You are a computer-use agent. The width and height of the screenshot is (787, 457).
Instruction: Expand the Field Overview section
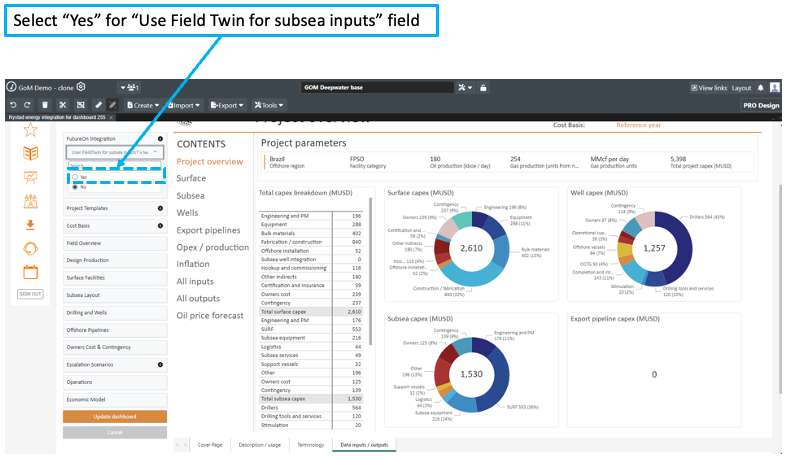point(114,243)
